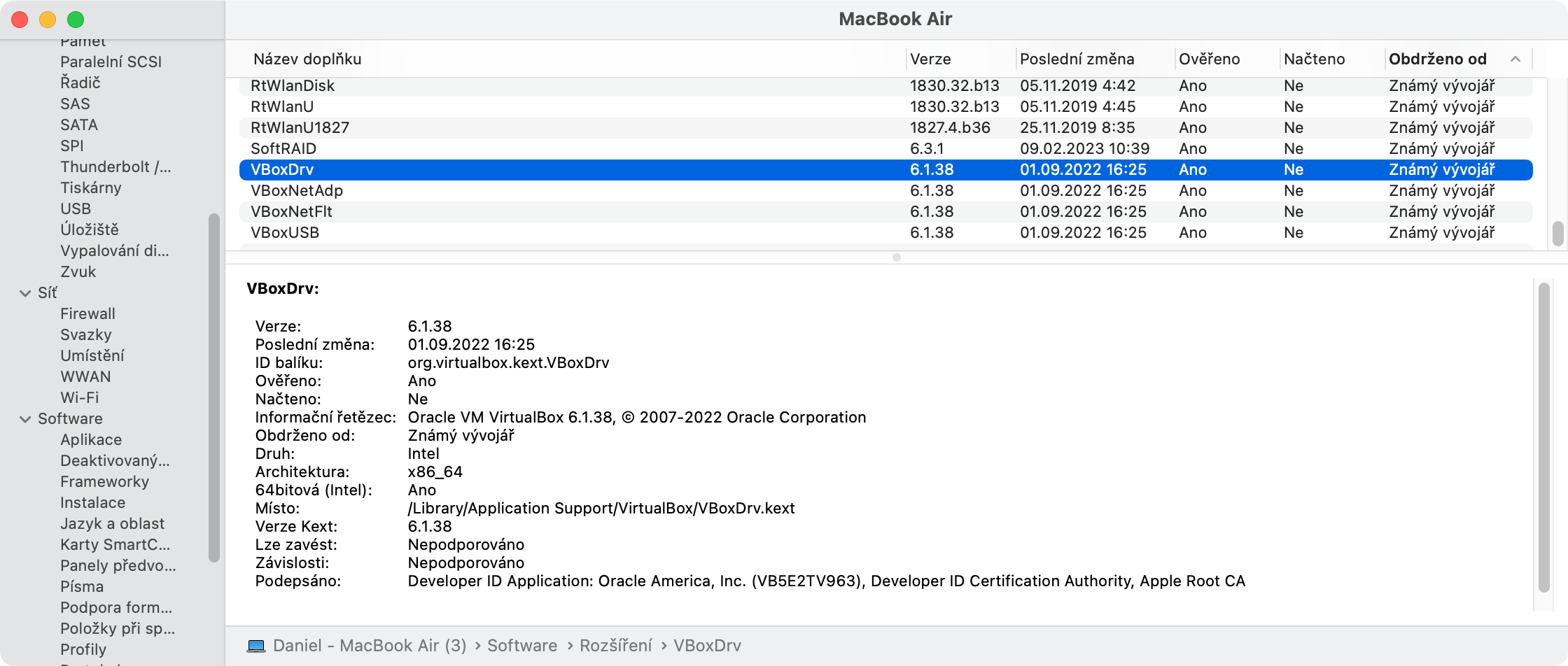The width and height of the screenshot is (1568, 666).
Task: Open Písma under Software
Action: (82, 587)
